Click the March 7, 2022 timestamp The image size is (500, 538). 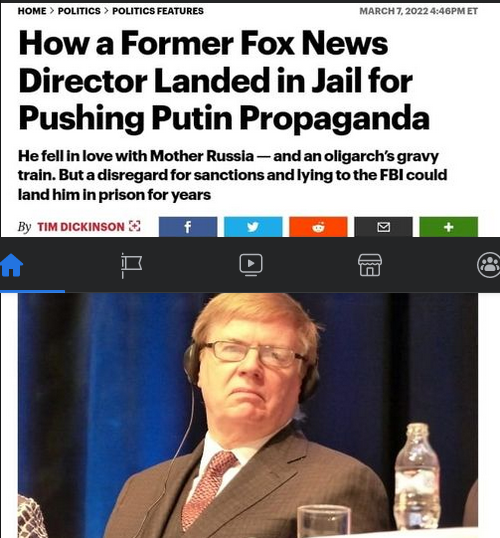(x=418, y=11)
